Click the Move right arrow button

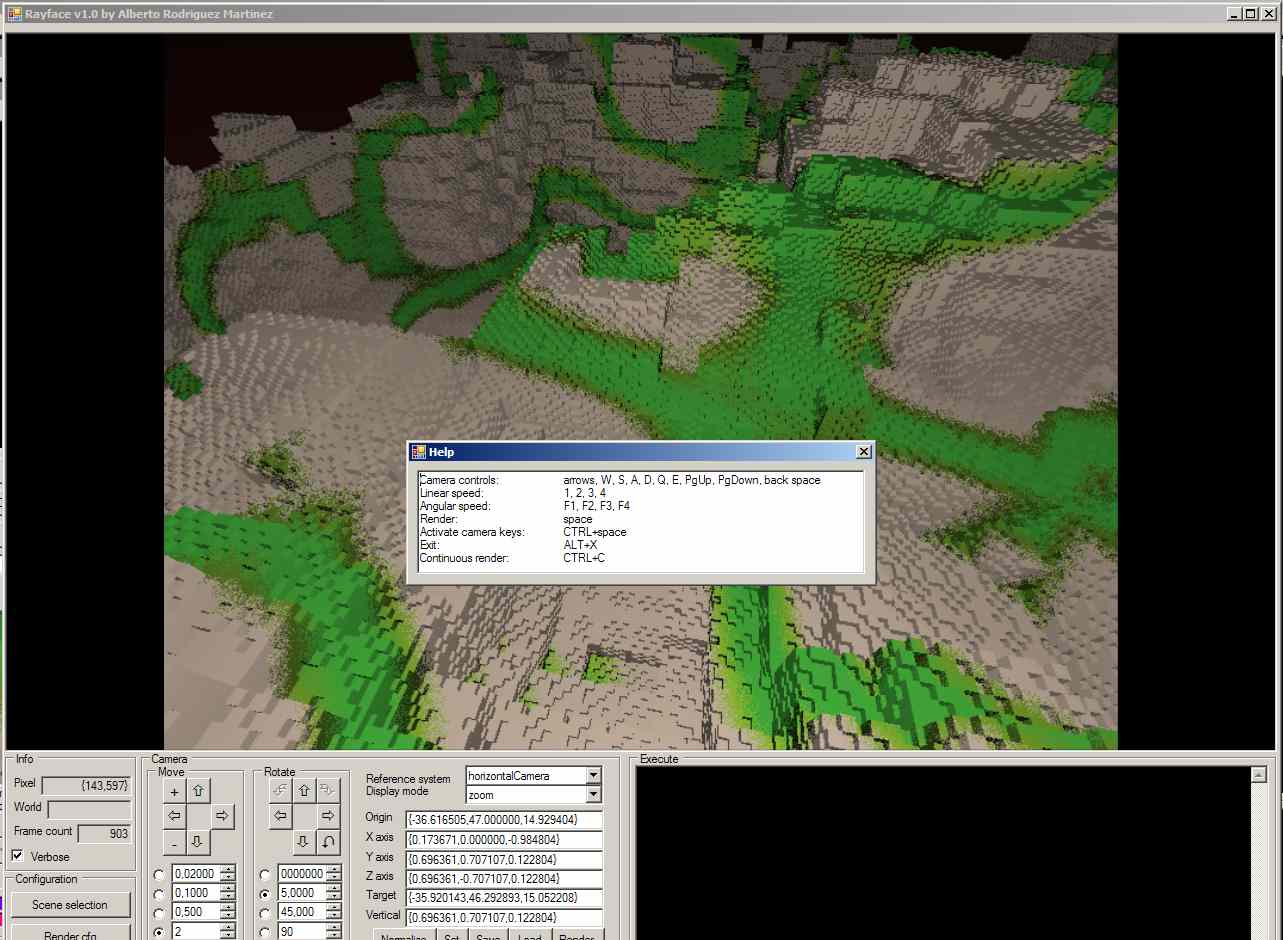[222, 816]
